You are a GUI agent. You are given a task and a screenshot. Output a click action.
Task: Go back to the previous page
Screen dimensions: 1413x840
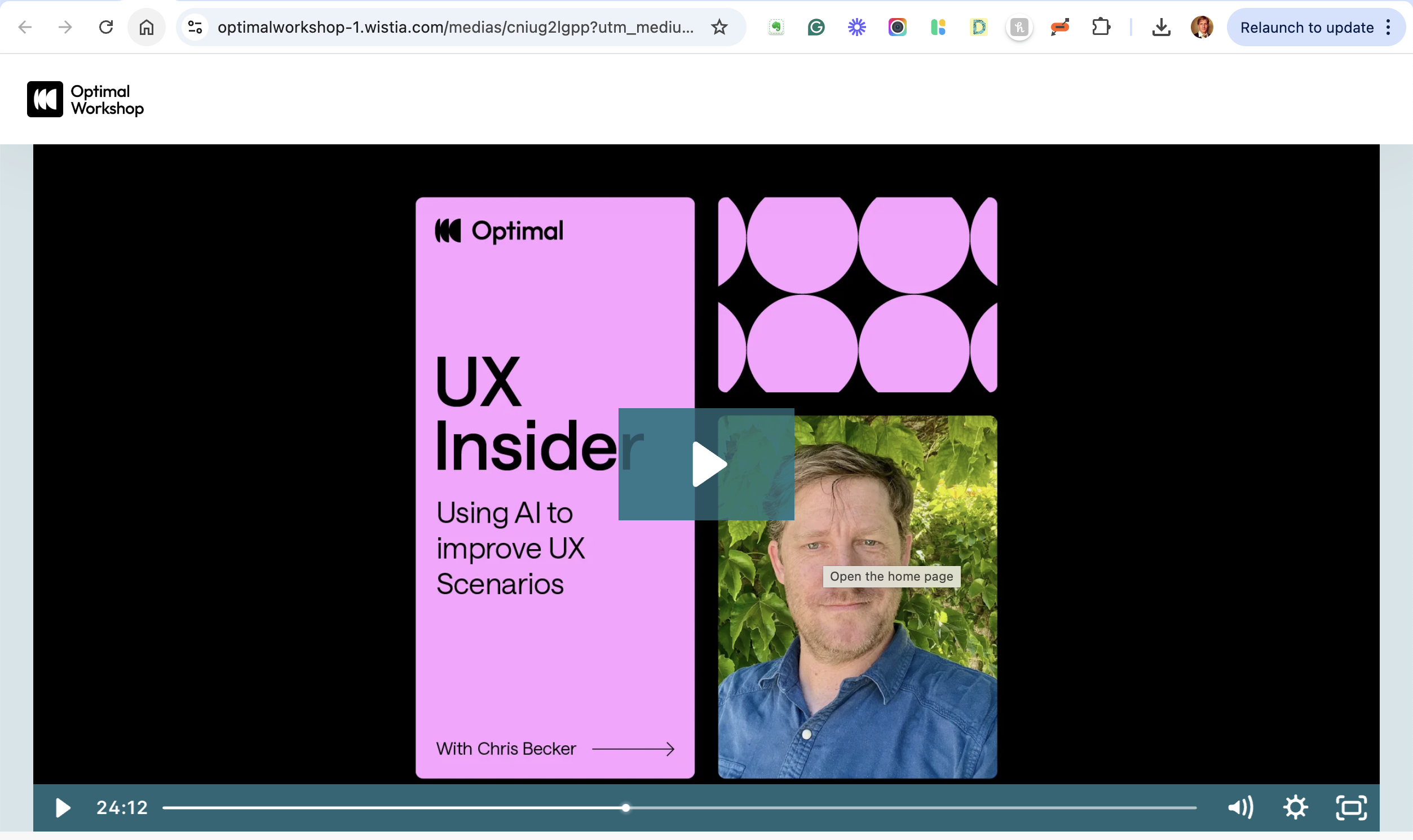25,26
